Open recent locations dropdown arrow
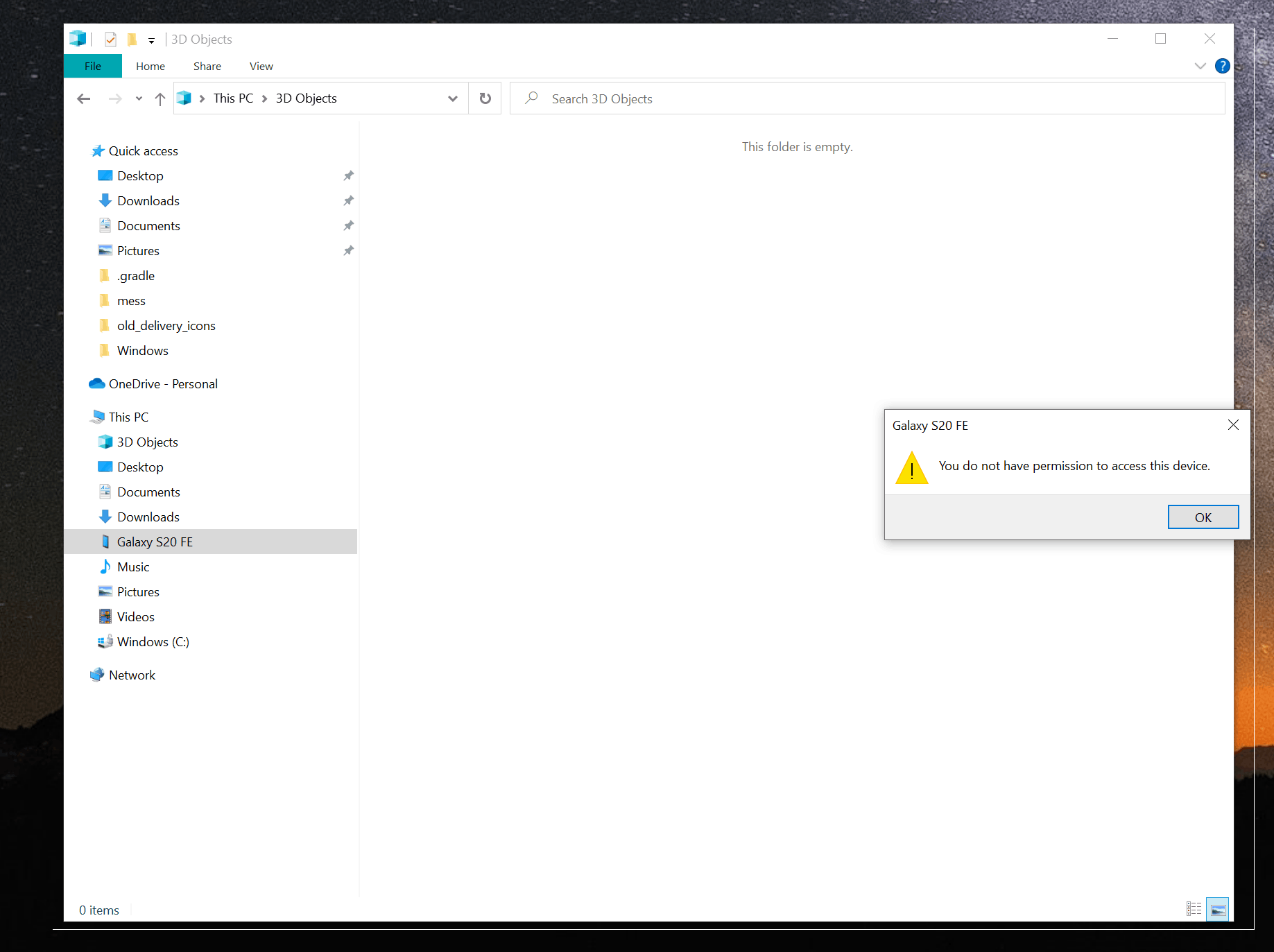 pyautogui.click(x=139, y=98)
